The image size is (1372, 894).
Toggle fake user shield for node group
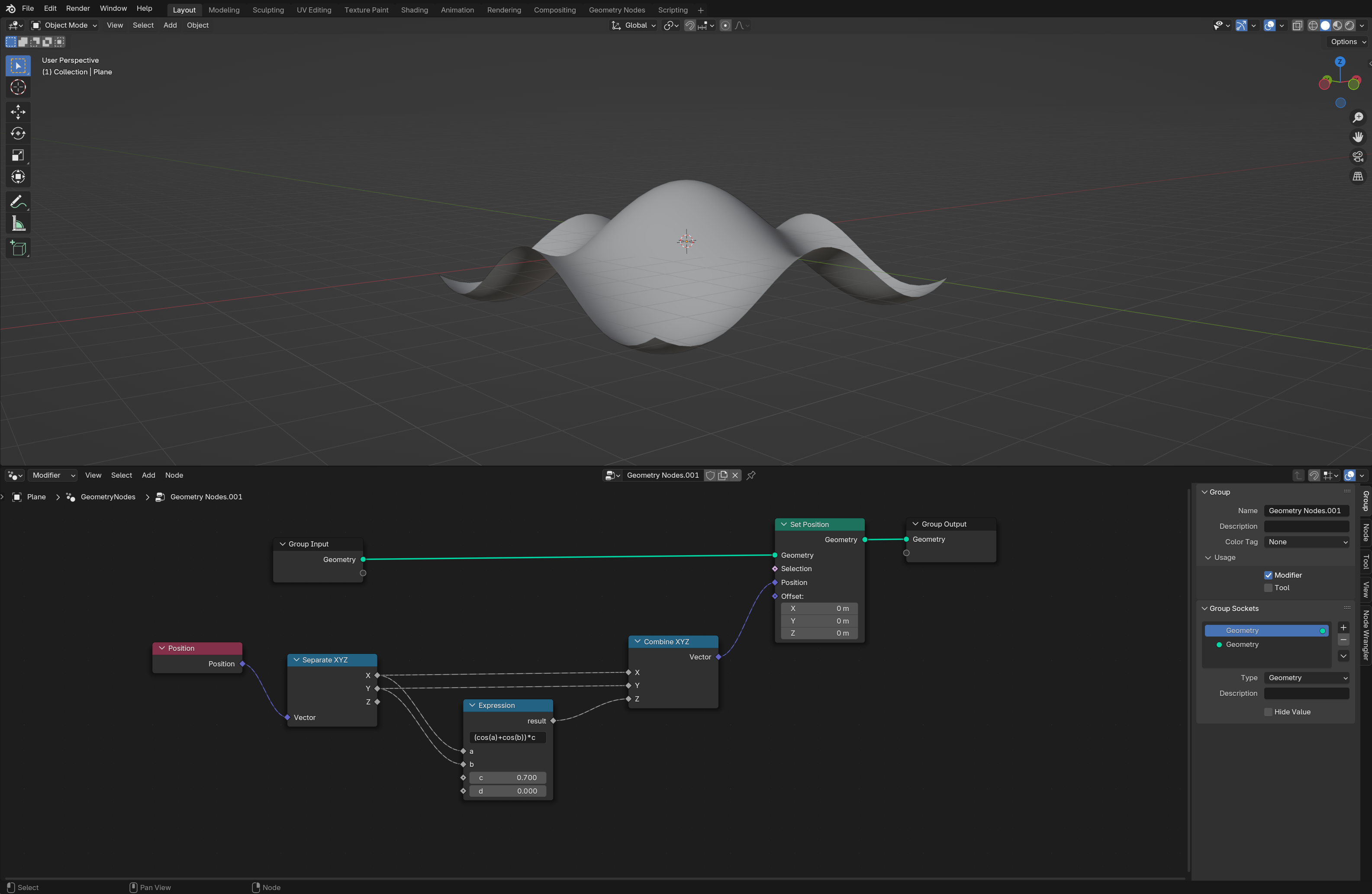click(710, 476)
